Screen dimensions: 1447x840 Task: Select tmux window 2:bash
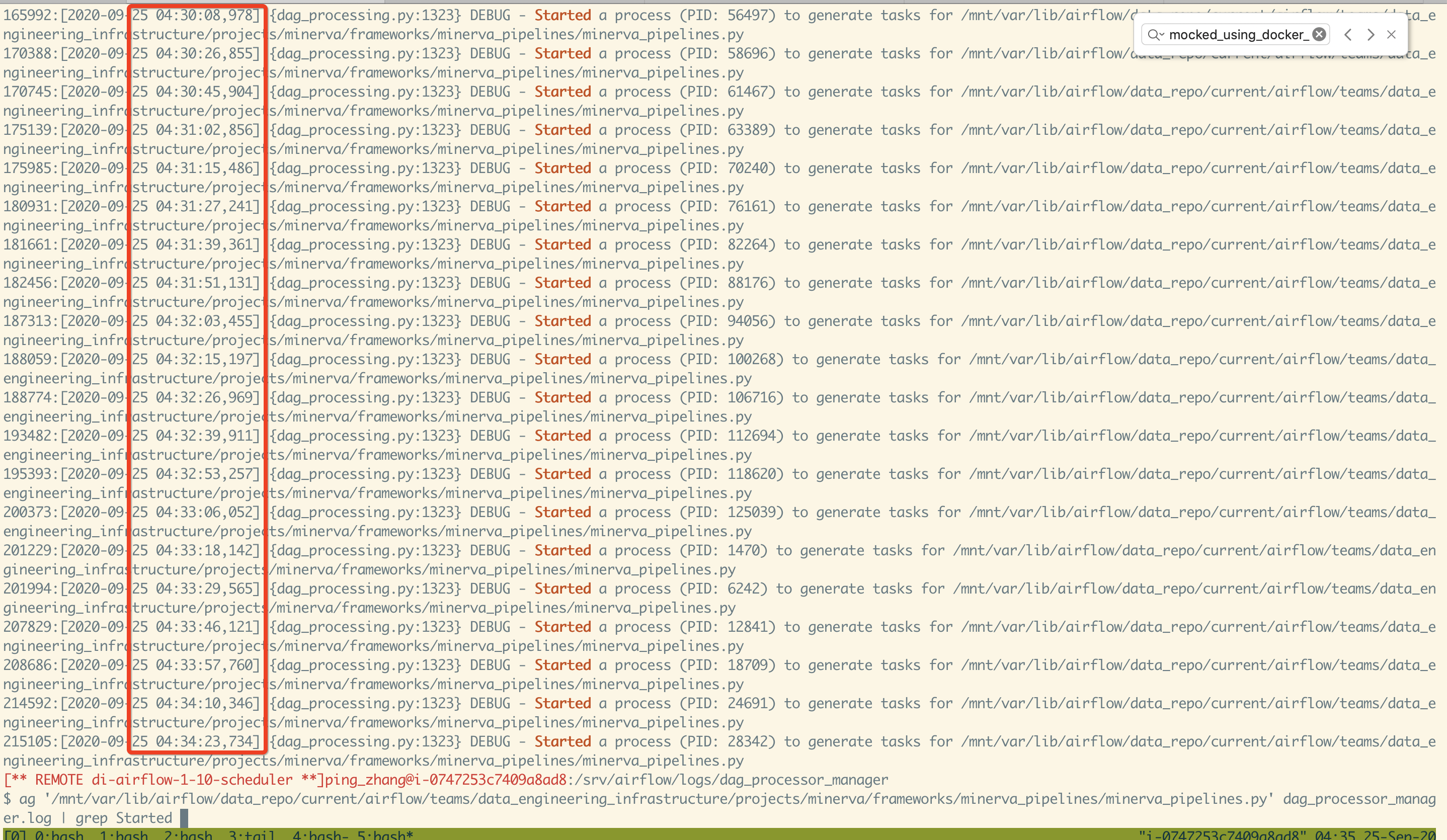[188, 835]
